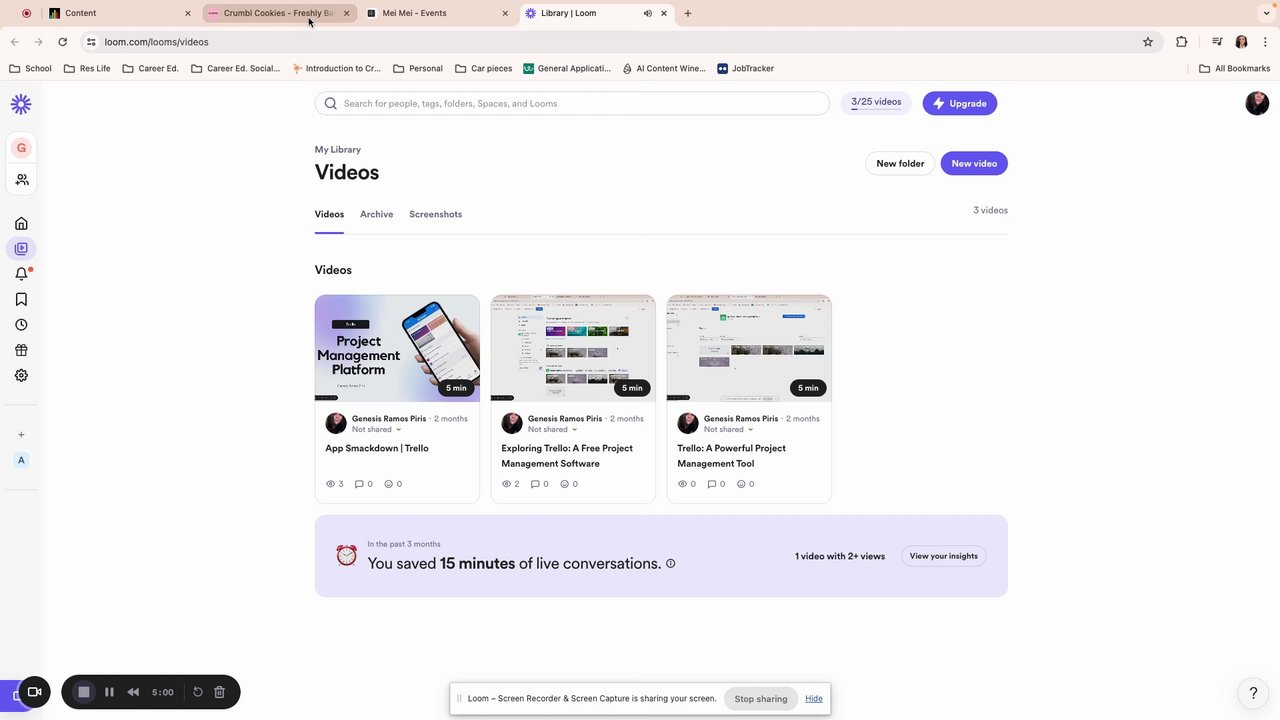Click the Hide link in sharing bar
Screen dimensions: 1280x720
[814, 699]
